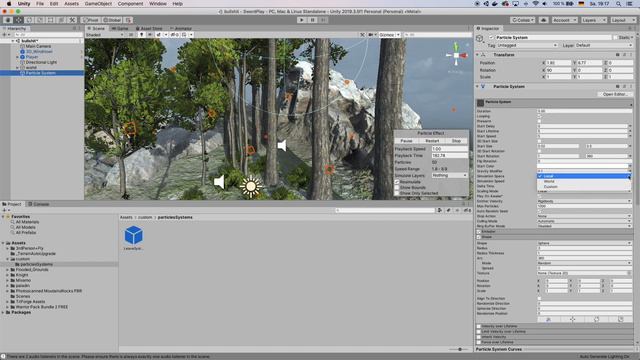This screenshot has height=360, width=640.
Task: Open the Shaded draw mode dropdown
Action: pyautogui.click(x=104, y=35)
